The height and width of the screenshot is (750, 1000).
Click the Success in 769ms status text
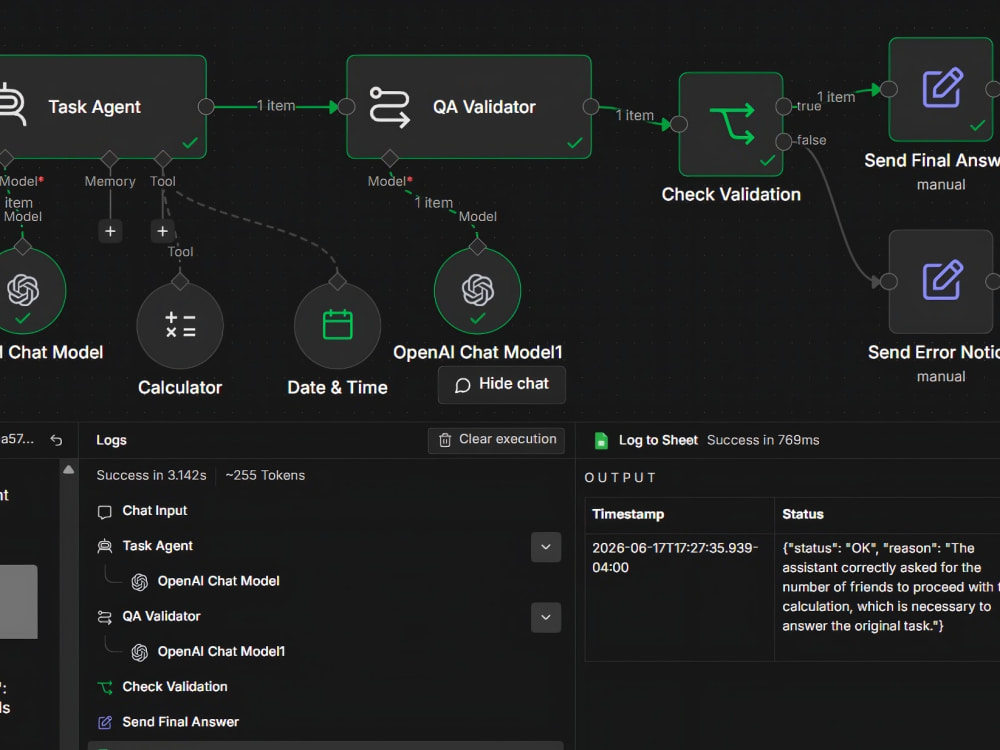tap(763, 440)
